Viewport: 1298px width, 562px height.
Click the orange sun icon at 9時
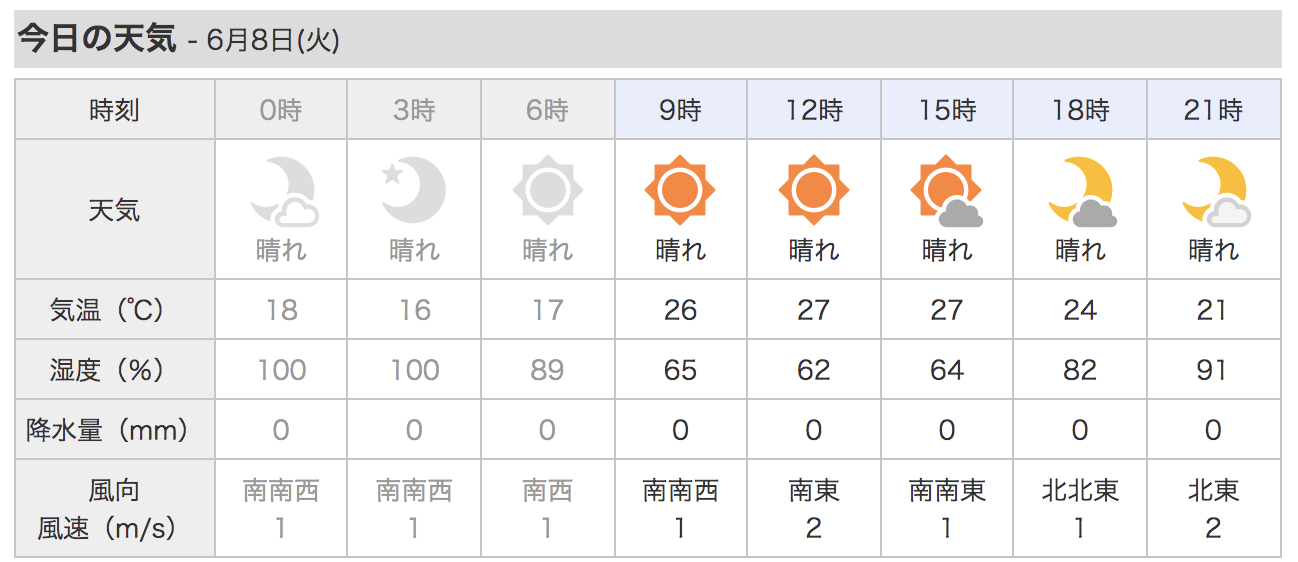(680, 190)
